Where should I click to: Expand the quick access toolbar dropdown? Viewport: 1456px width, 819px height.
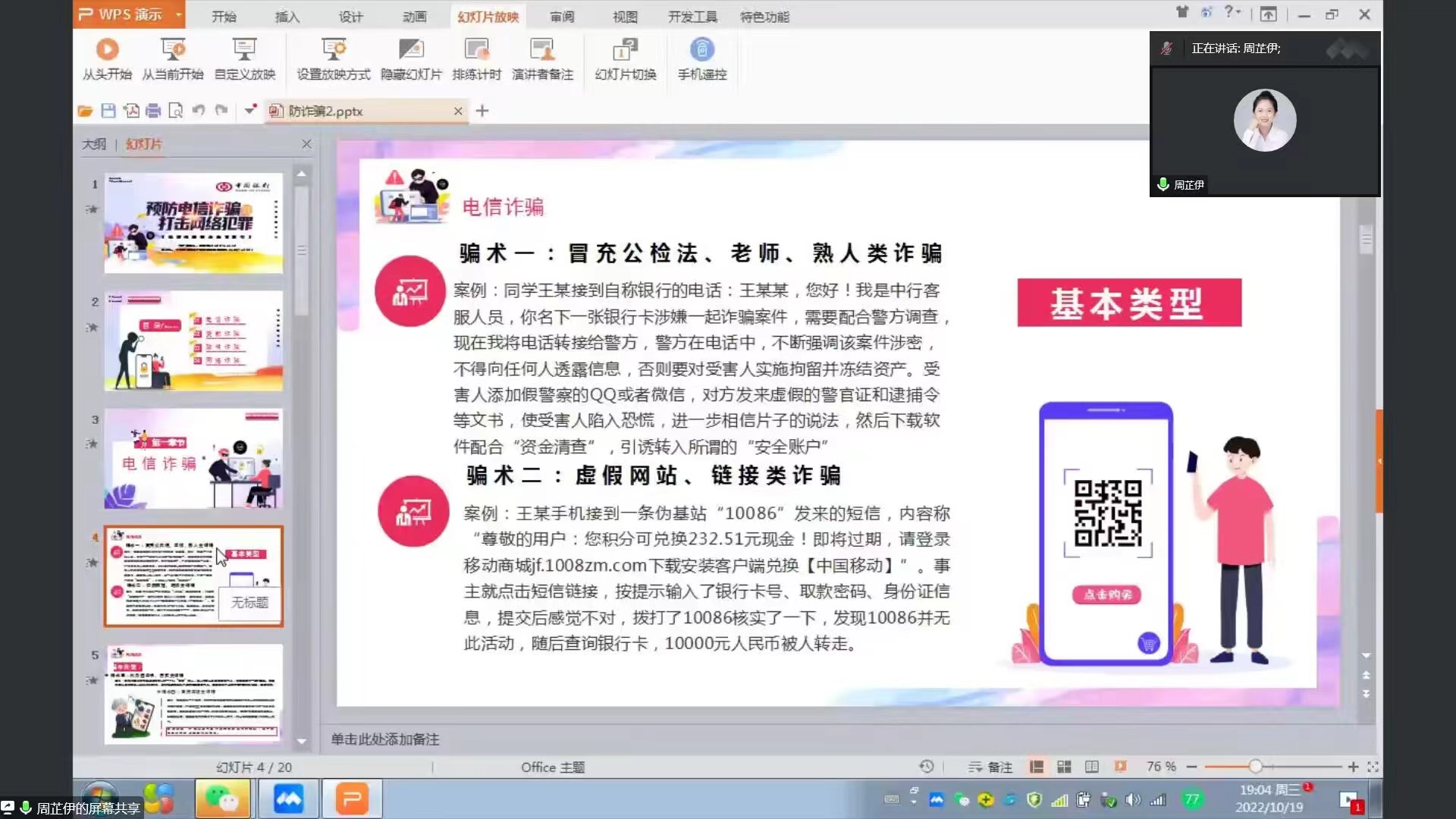(x=249, y=111)
